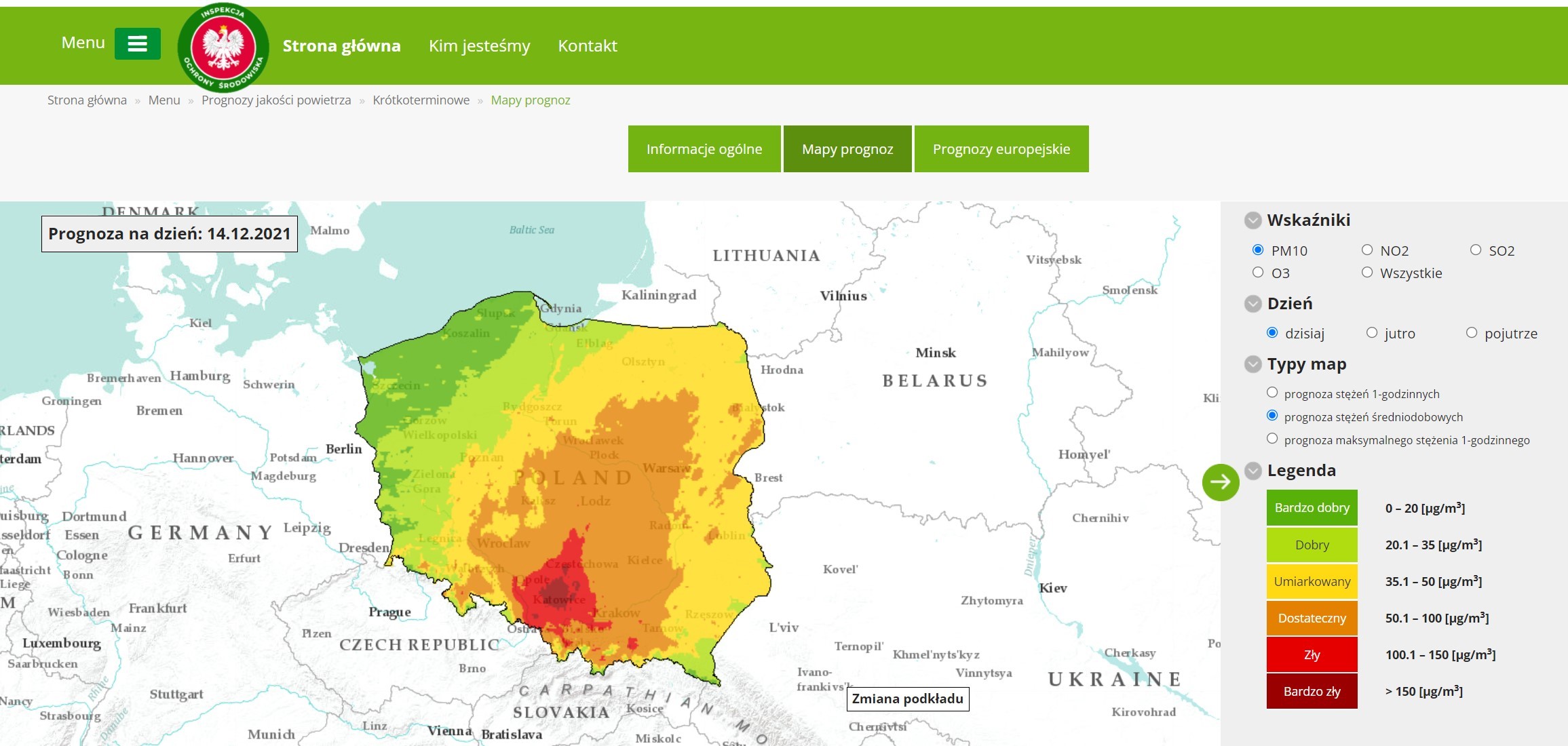Switch to Prognozy europejskie tab
The image size is (1568, 746).
(x=1001, y=149)
